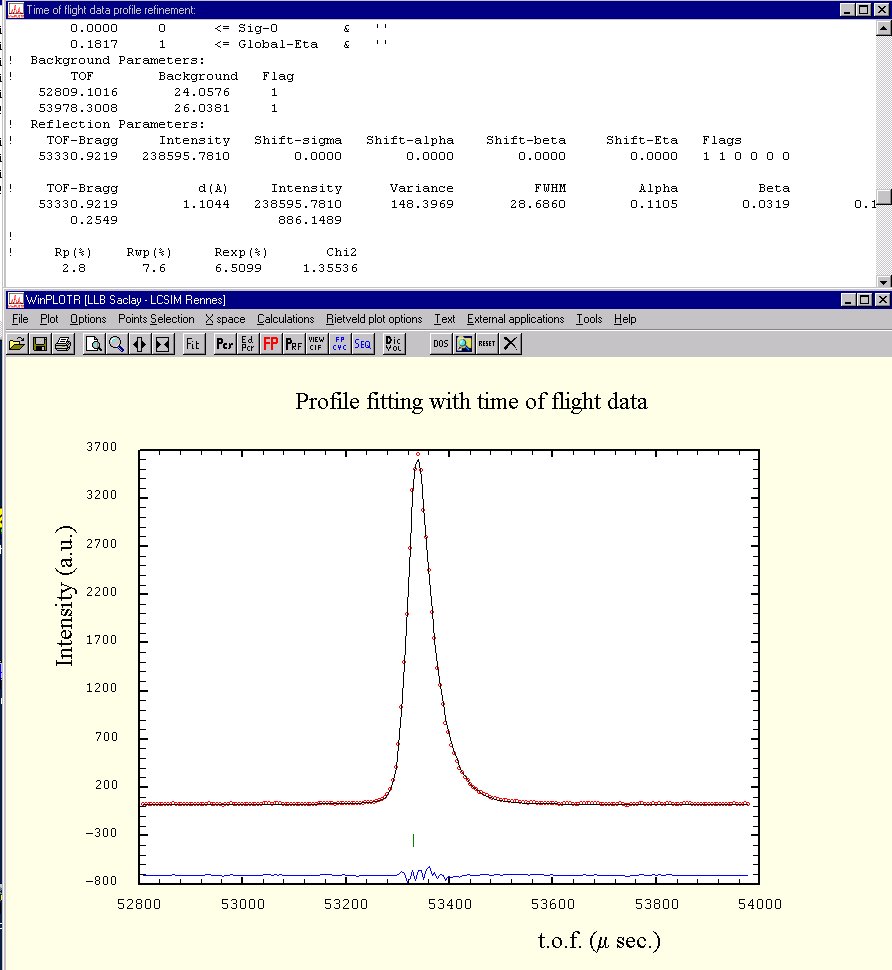Open the Rietveld plot options menu
This screenshot has width=892, height=970.
click(x=374, y=319)
